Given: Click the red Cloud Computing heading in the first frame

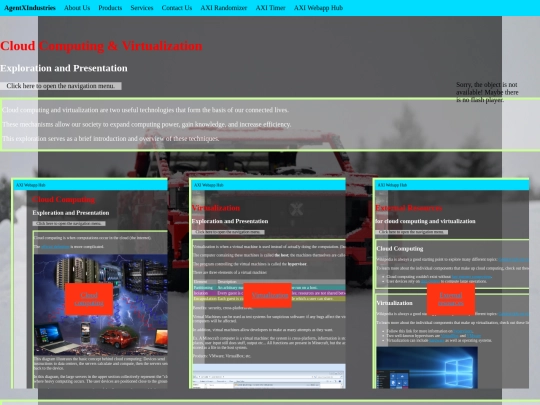Looking at the screenshot, I should (x=64, y=199).
